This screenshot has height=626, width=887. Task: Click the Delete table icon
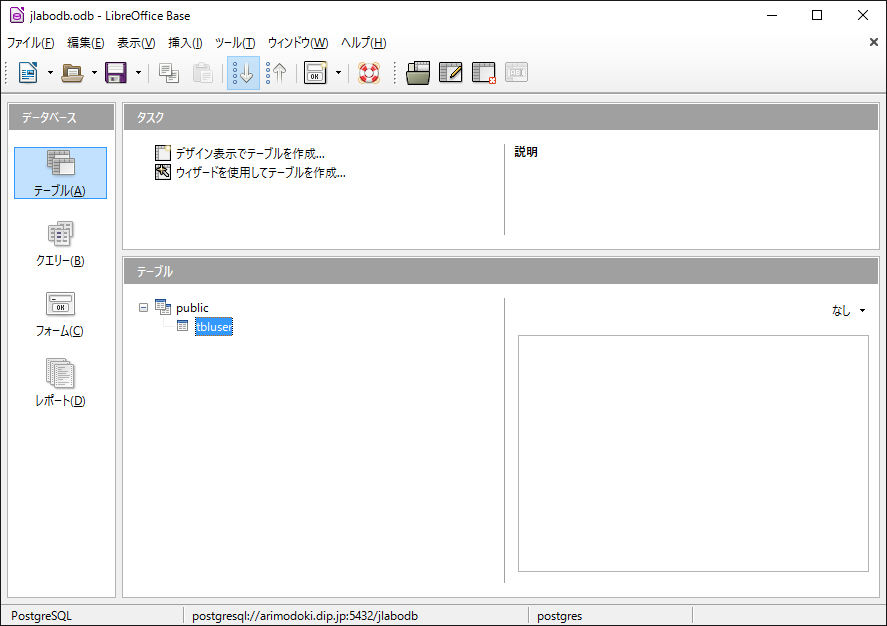pos(484,73)
